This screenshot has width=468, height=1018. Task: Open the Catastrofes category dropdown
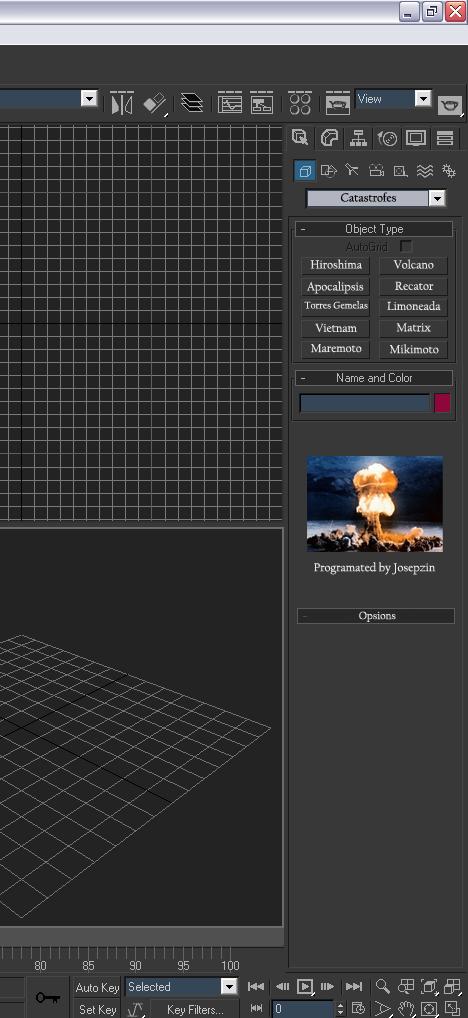(437, 198)
